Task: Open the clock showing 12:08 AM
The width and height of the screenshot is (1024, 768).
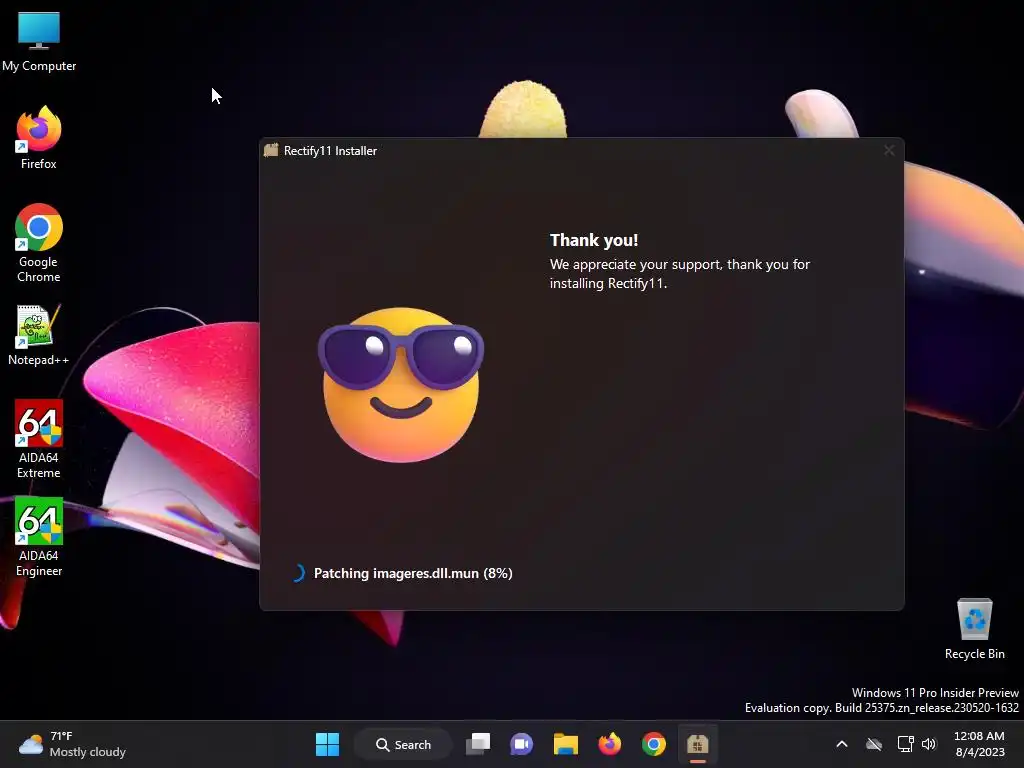Action: pyautogui.click(x=979, y=744)
